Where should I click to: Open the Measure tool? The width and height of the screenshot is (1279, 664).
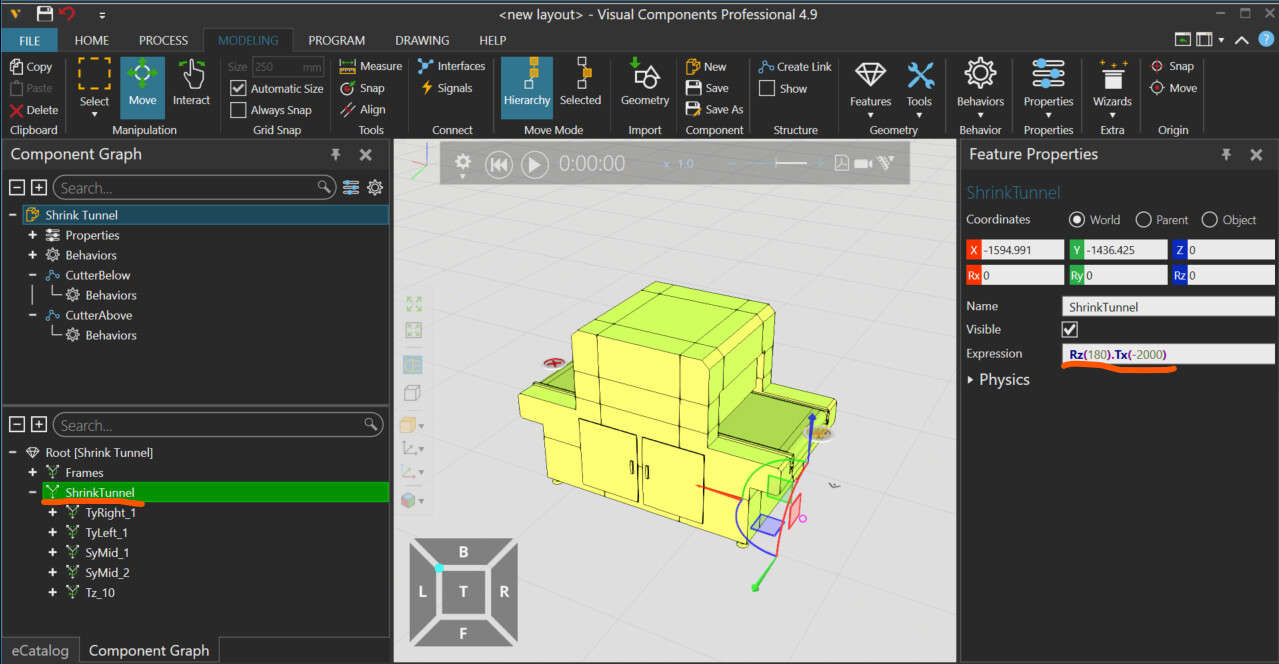[x=370, y=66]
